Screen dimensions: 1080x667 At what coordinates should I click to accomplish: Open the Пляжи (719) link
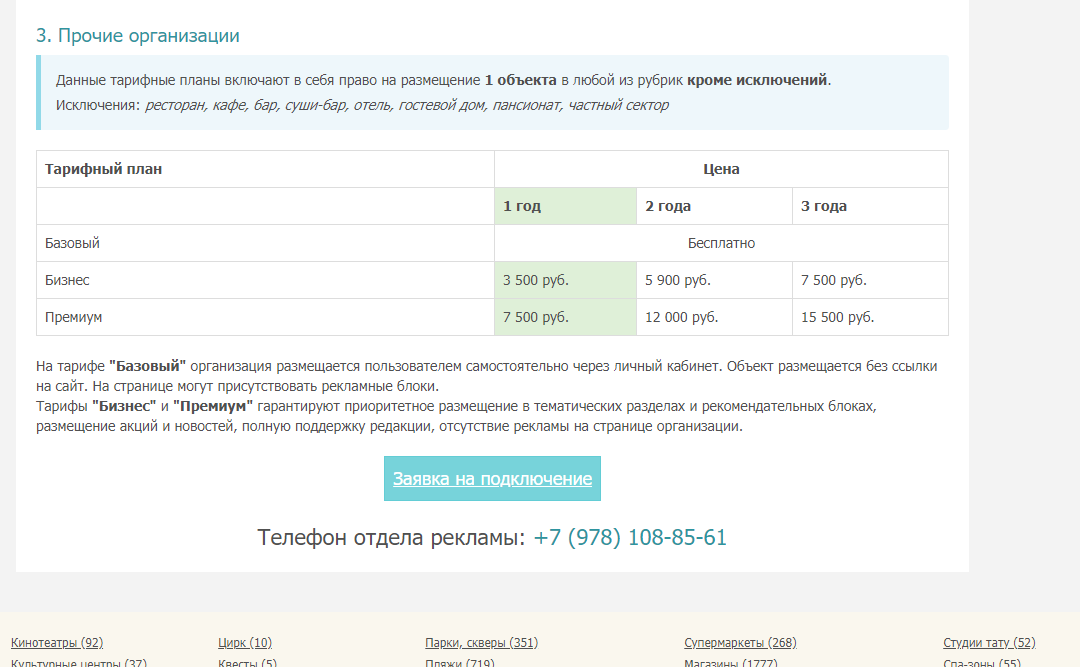(x=459, y=662)
